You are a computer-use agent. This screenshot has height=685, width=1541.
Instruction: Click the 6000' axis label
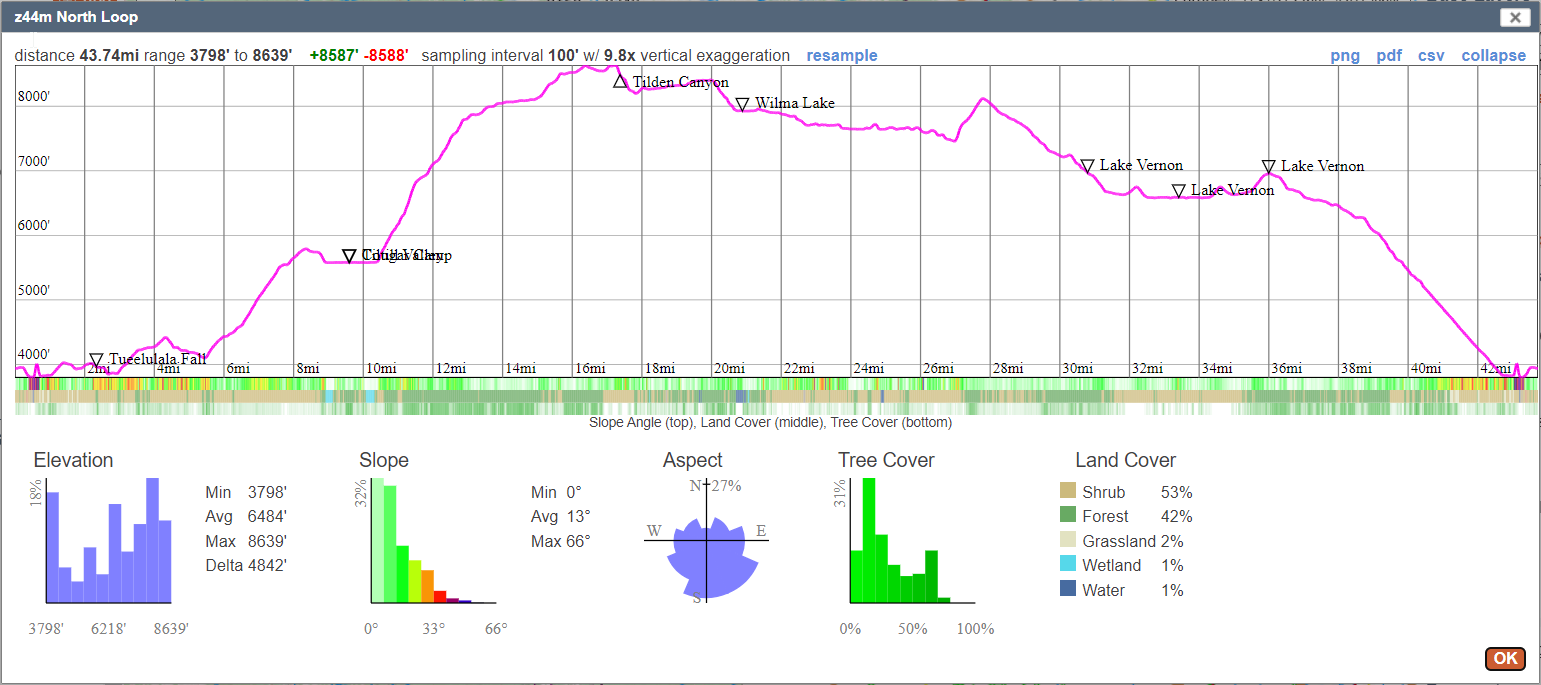(34, 226)
